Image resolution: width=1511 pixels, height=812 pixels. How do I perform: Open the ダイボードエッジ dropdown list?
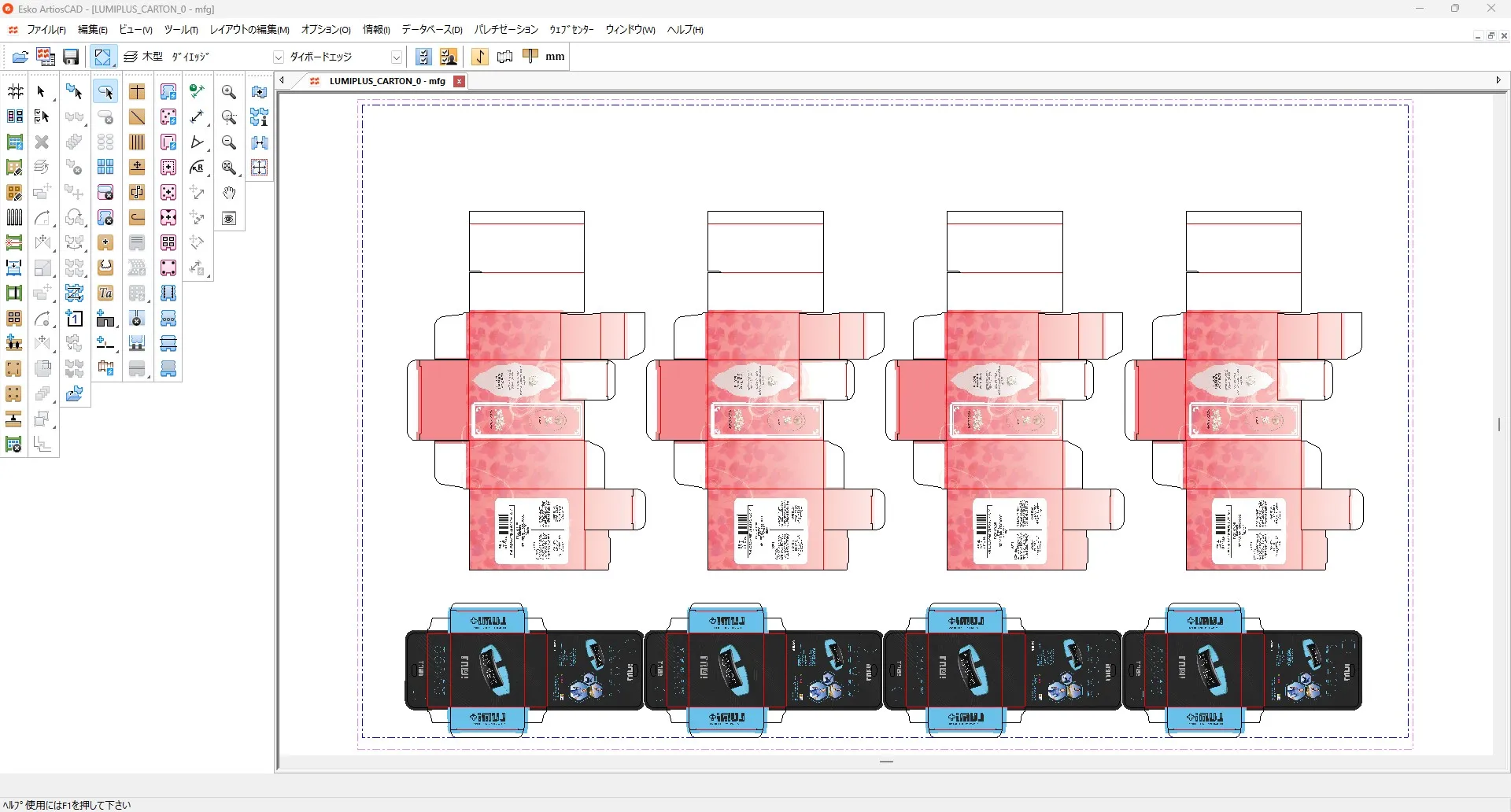click(x=396, y=57)
